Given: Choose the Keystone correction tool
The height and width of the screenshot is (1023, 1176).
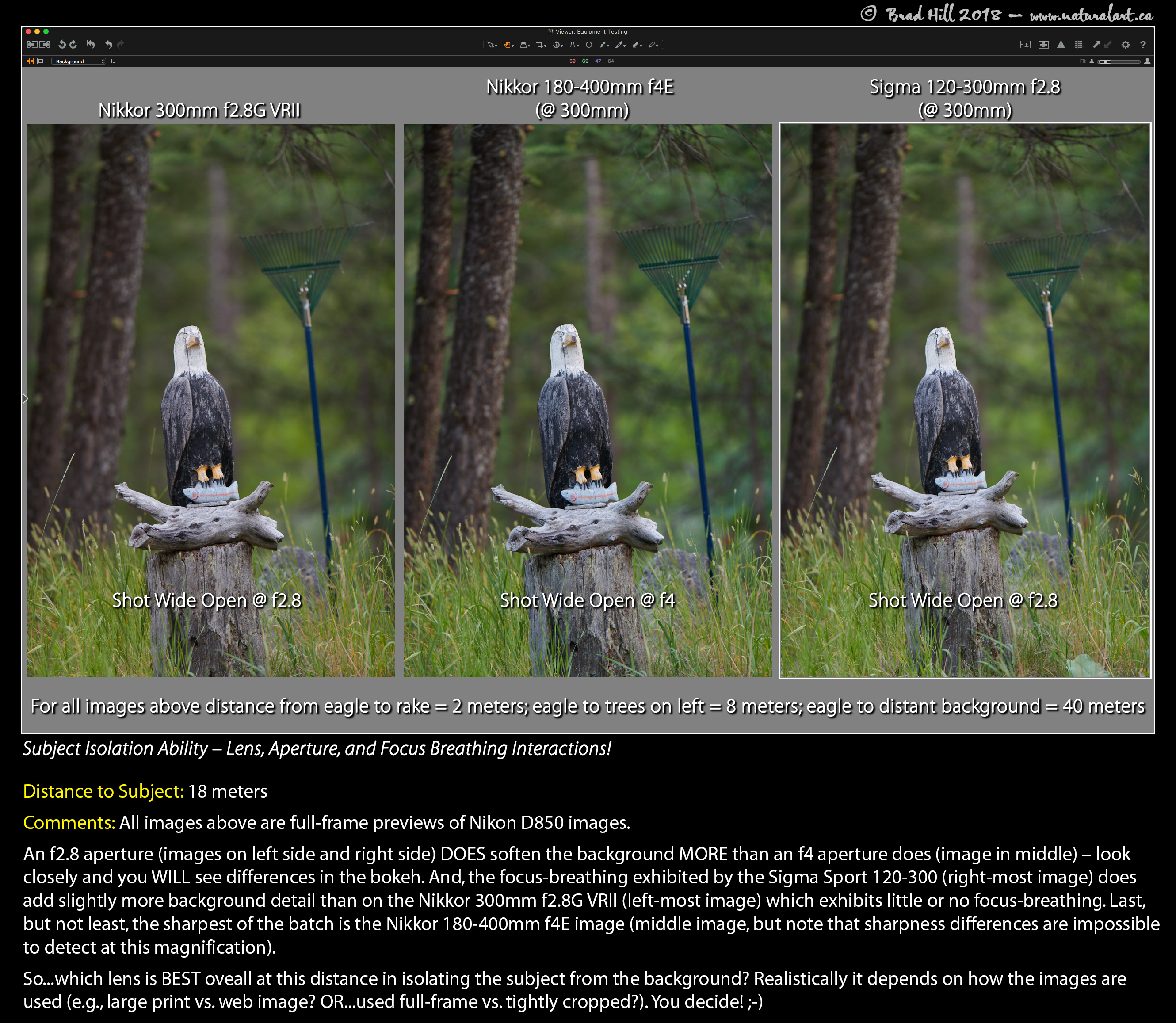Looking at the screenshot, I should (x=573, y=45).
